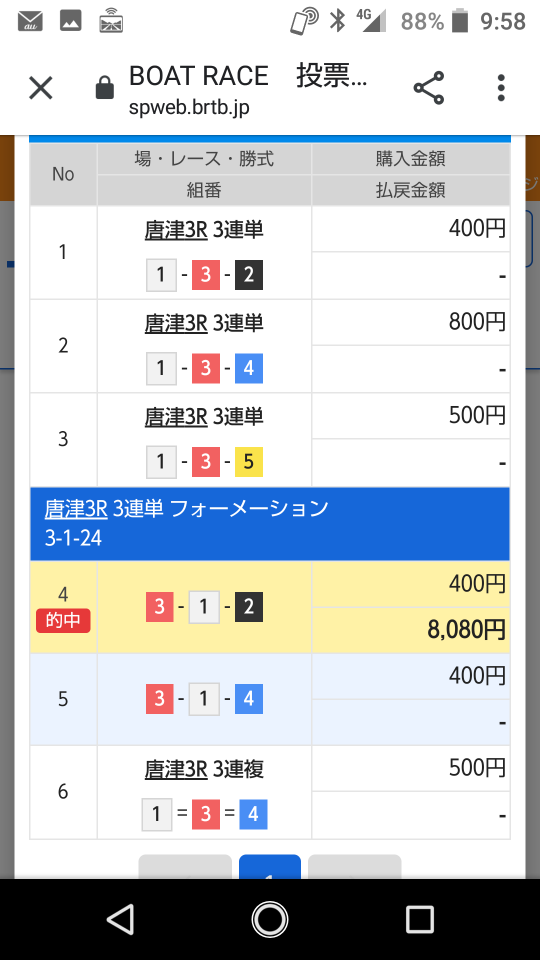Open the three-dot overflow menu

coord(501,88)
